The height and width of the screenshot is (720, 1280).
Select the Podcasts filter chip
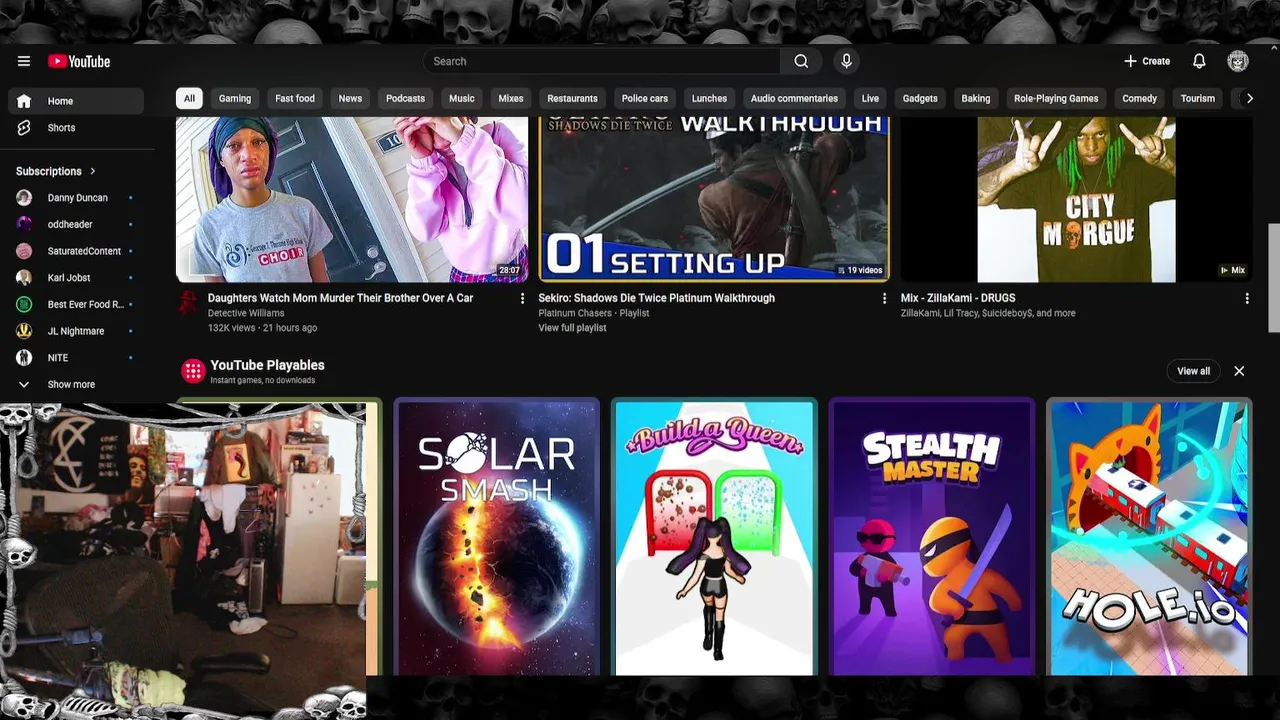[405, 98]
